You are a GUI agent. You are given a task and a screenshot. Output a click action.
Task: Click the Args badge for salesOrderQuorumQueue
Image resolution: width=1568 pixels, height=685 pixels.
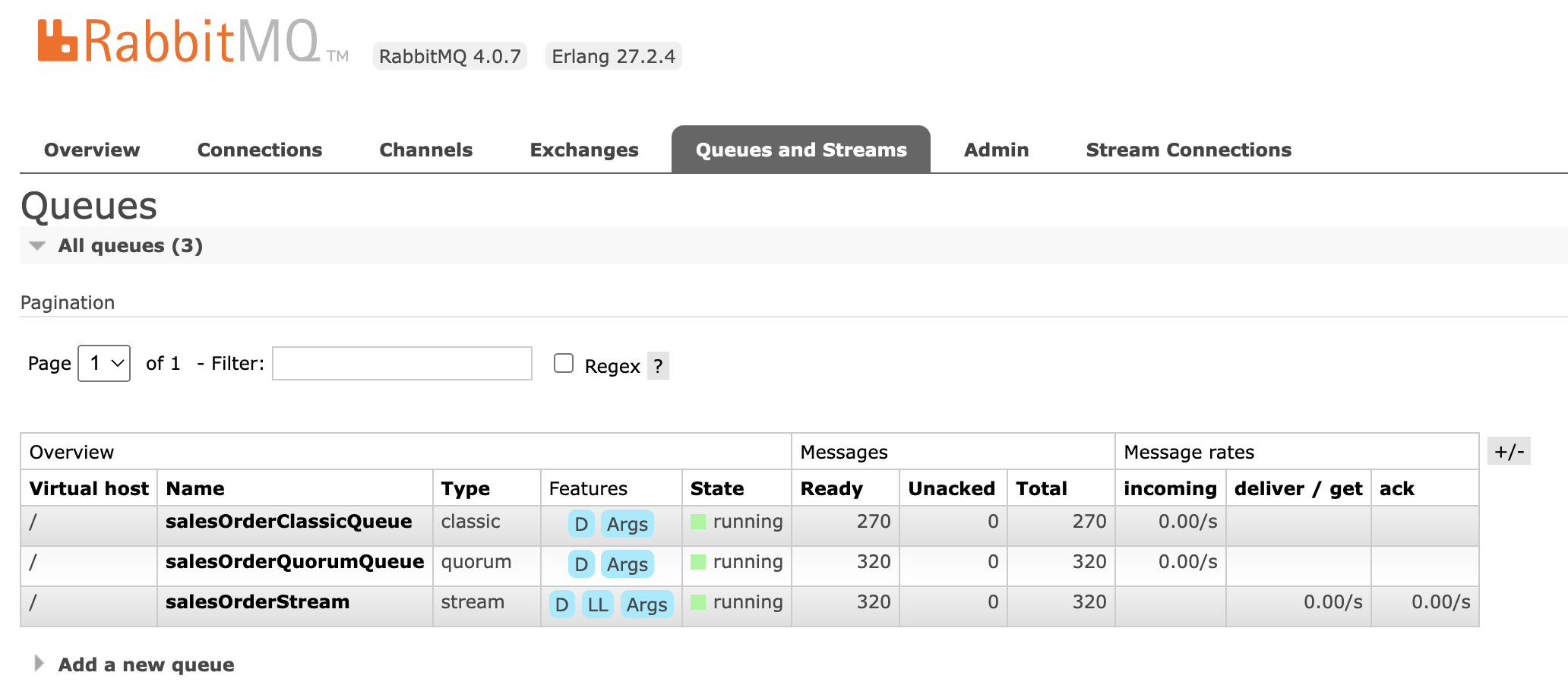(628, 564)
